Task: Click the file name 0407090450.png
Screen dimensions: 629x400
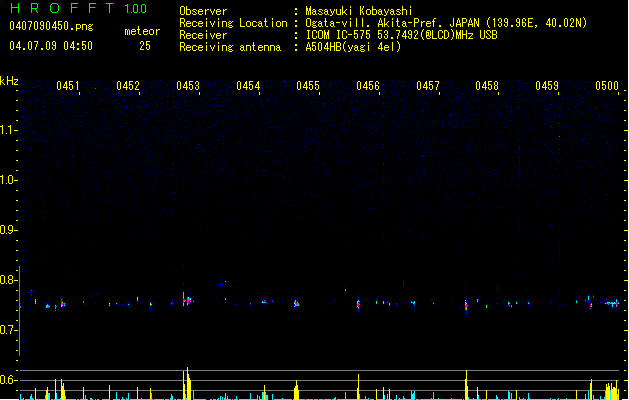Action: tap(51, 26)
